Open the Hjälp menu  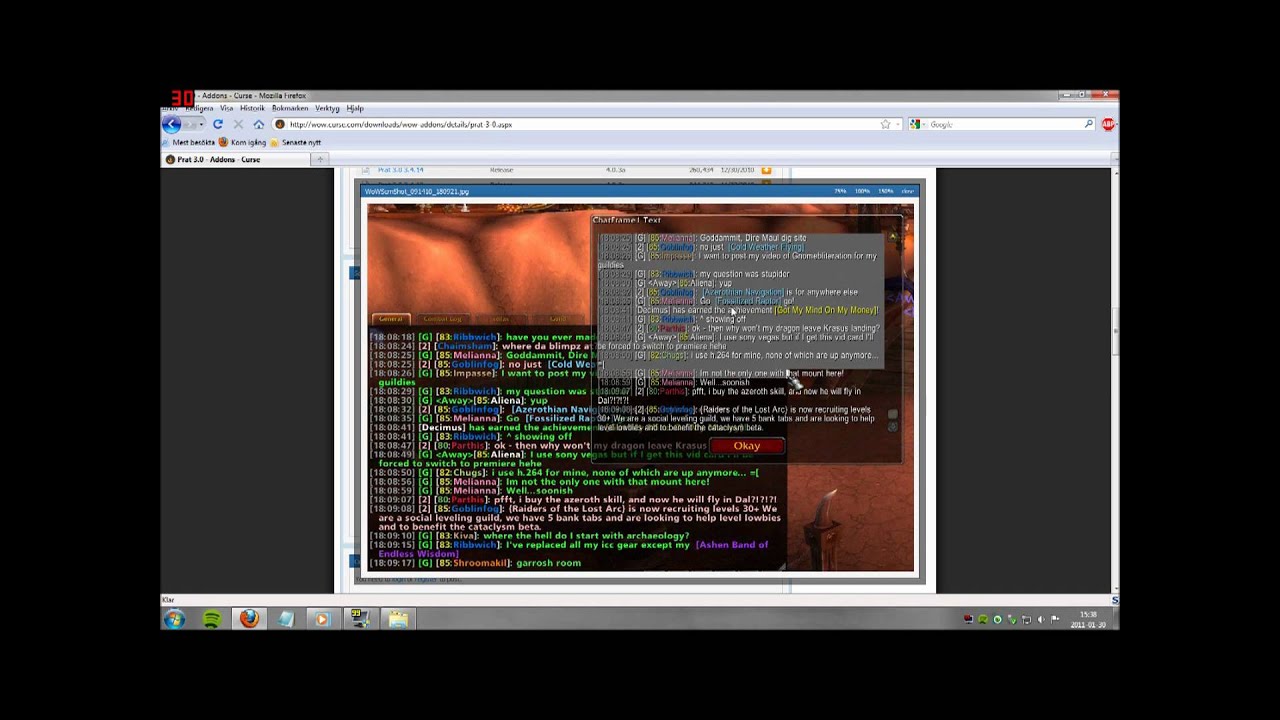pyautogui.click(x=355, y=108)
